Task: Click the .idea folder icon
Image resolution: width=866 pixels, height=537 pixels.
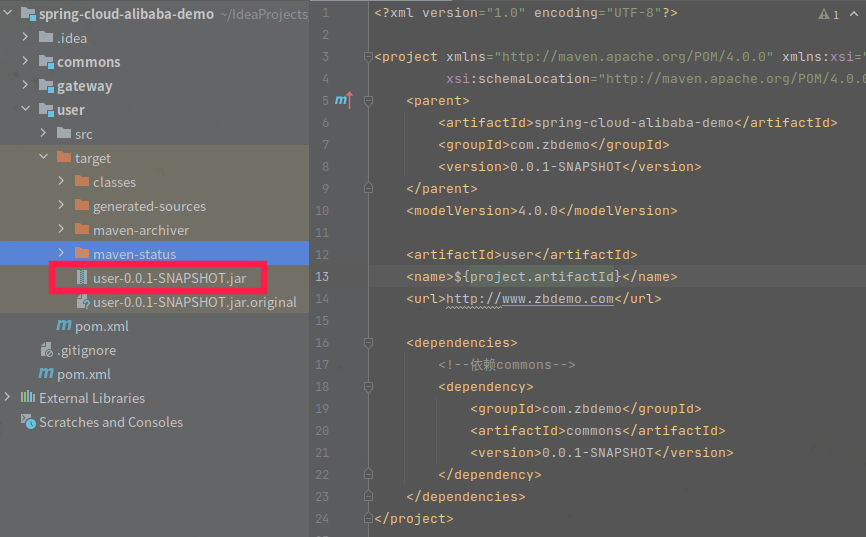Action: (x=46, y=37)
